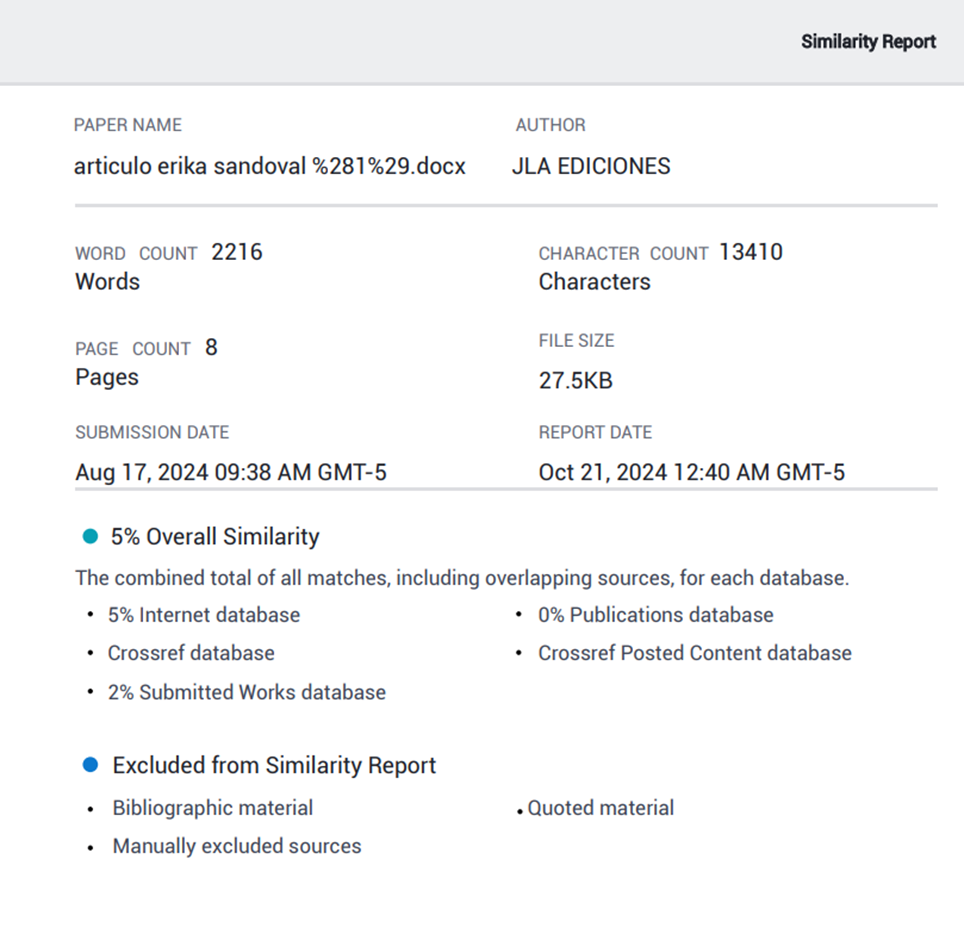Viewport: 964px width, 940px height.
Task: Open the 2% Submitted Works database entry
Action: click(246, 692)
